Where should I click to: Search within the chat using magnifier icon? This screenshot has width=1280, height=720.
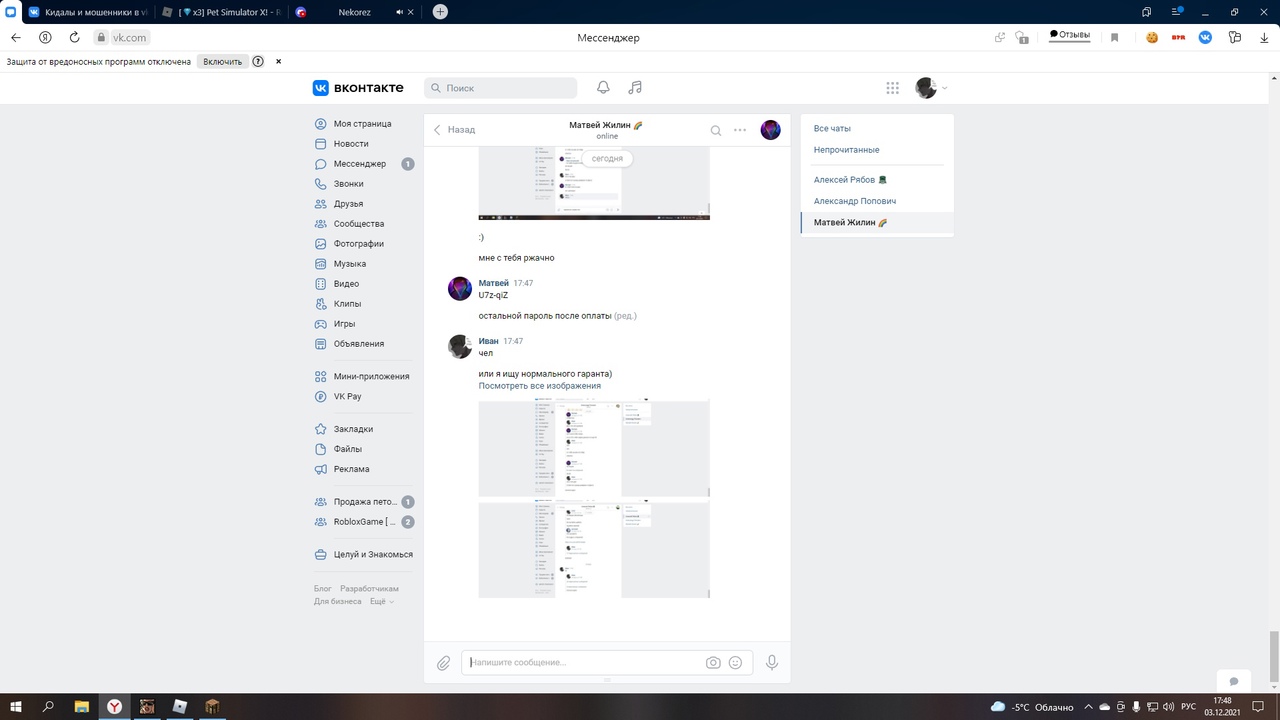point(716,130)
